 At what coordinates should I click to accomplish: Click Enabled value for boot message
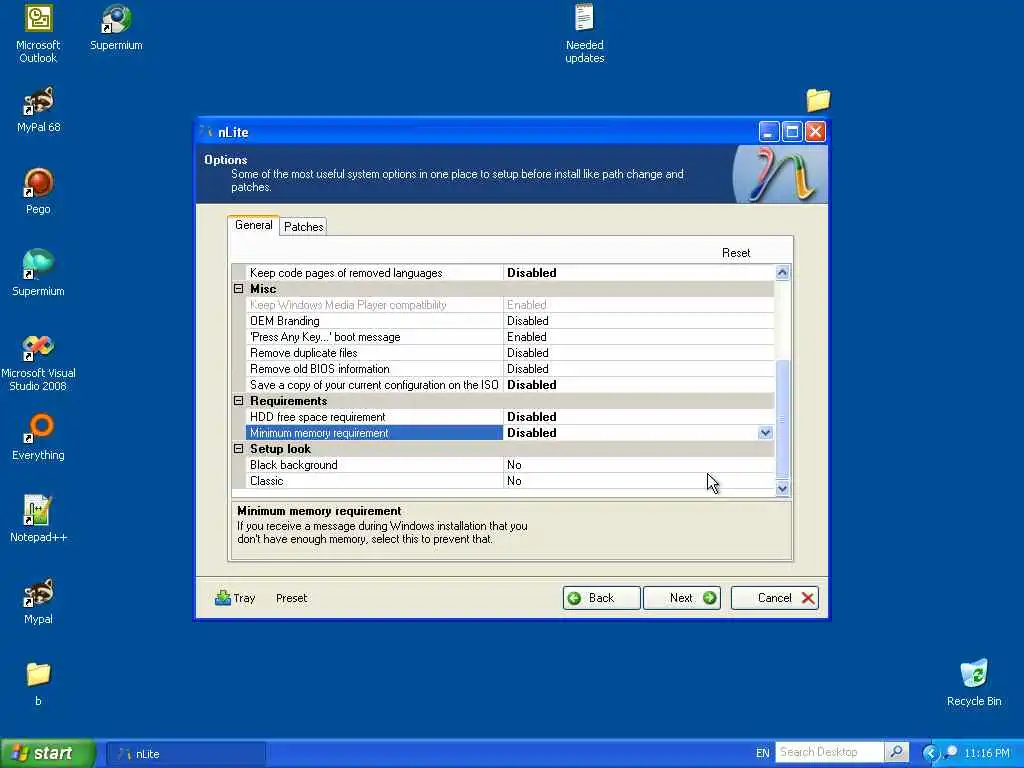pos(526,337)
